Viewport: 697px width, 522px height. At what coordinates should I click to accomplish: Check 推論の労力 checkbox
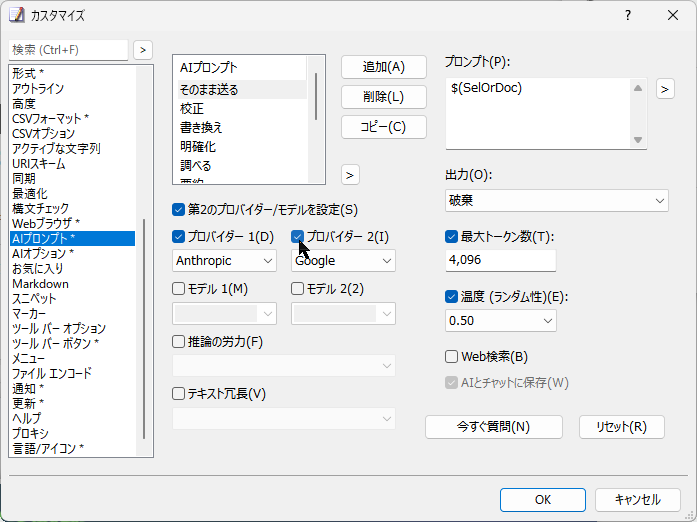[178, 341]
